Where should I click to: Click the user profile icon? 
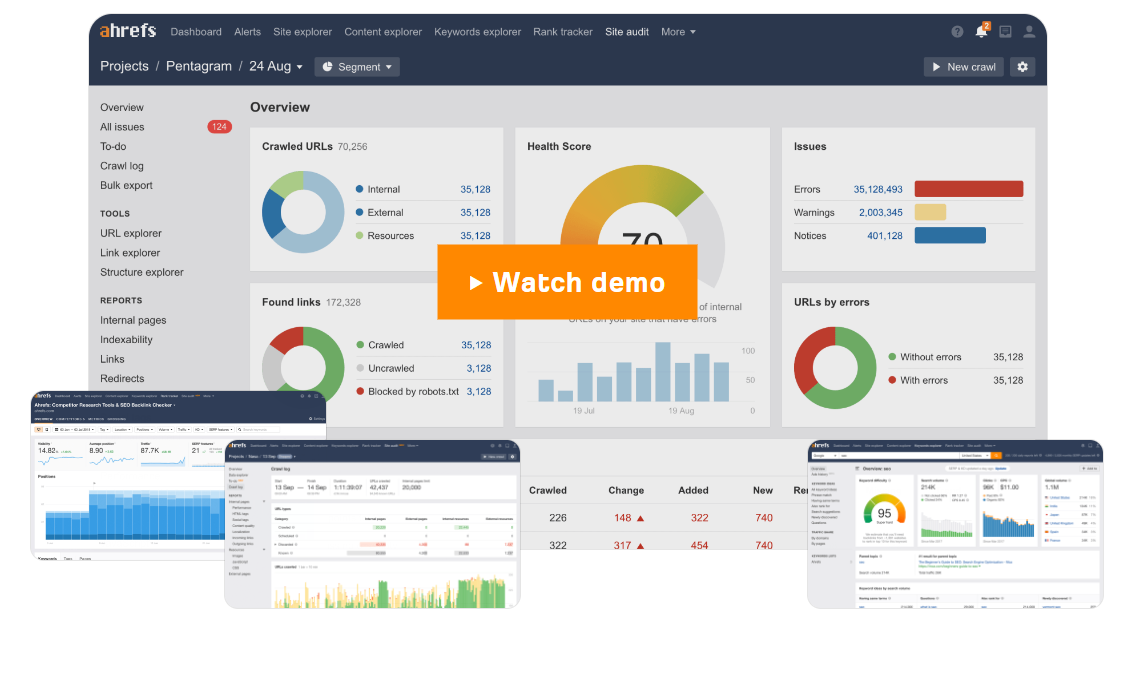click(x=1029, y=32)
